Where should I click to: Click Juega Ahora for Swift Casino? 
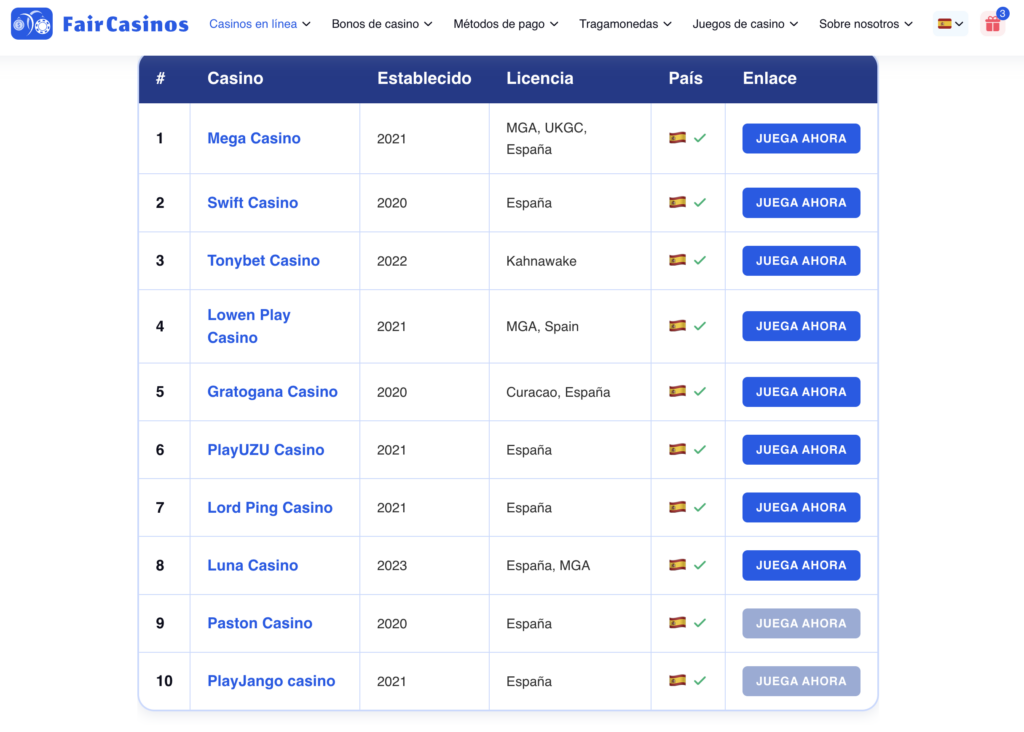click(801, 202)
